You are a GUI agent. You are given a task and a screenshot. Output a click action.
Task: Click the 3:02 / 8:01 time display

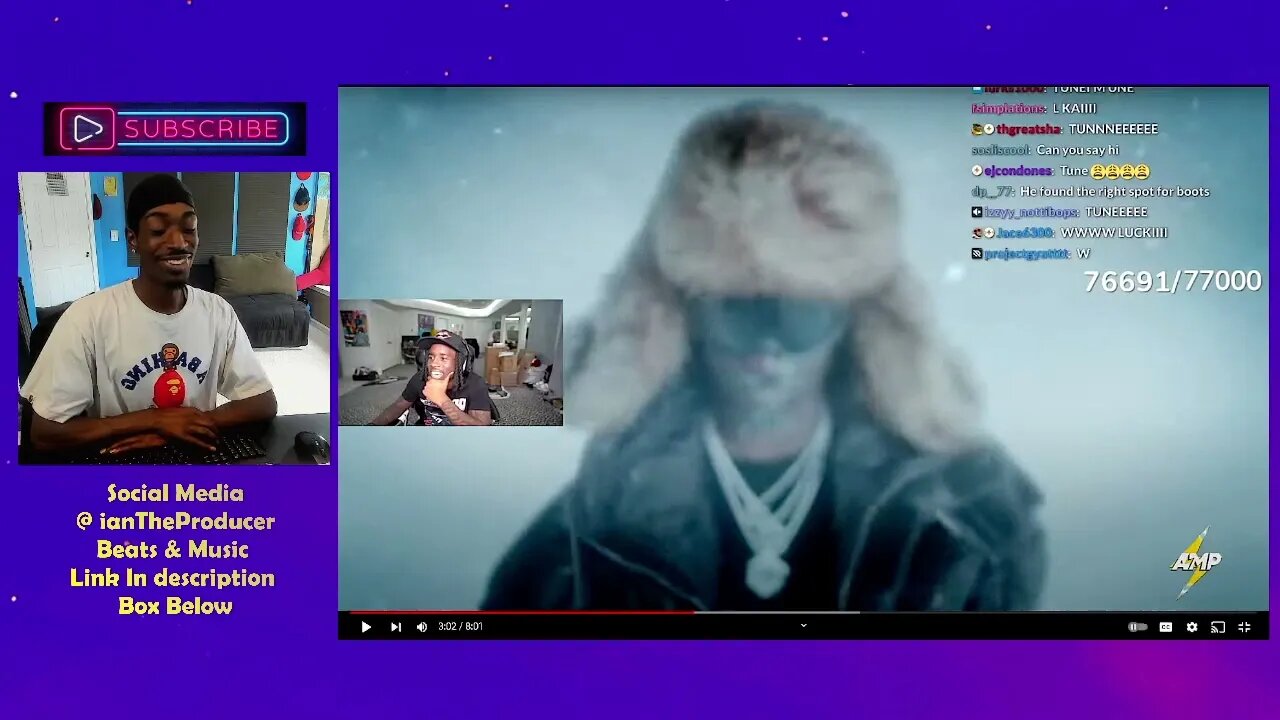point(460,627)
